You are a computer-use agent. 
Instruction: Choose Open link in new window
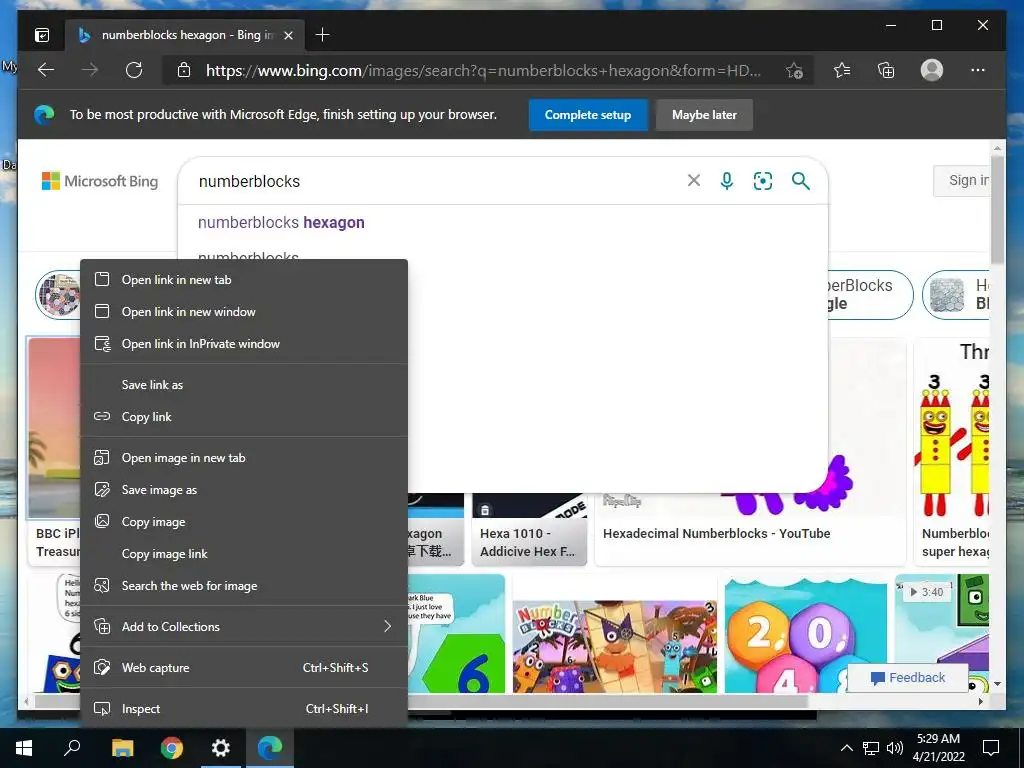point(244,312)
